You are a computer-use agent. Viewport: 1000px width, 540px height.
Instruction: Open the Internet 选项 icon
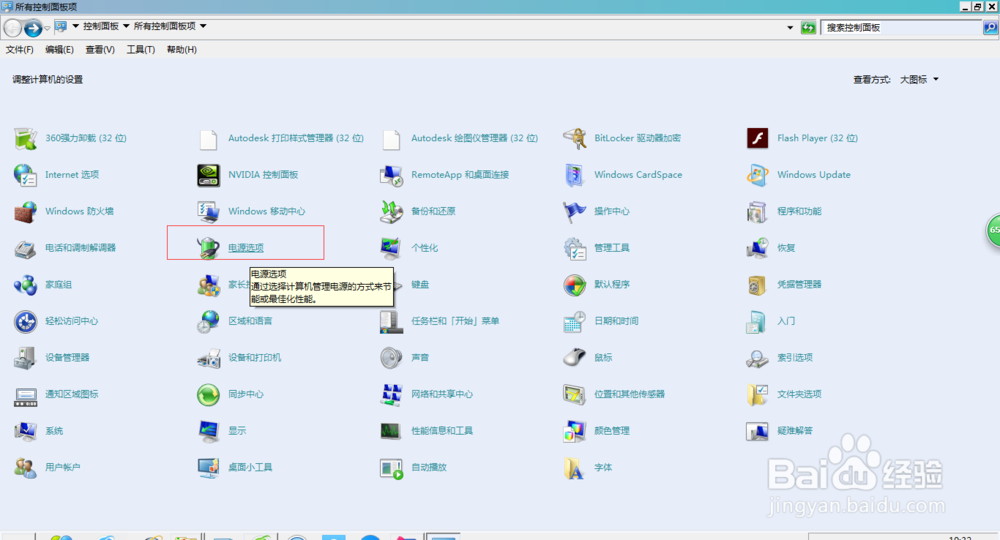tap(26, 175)
